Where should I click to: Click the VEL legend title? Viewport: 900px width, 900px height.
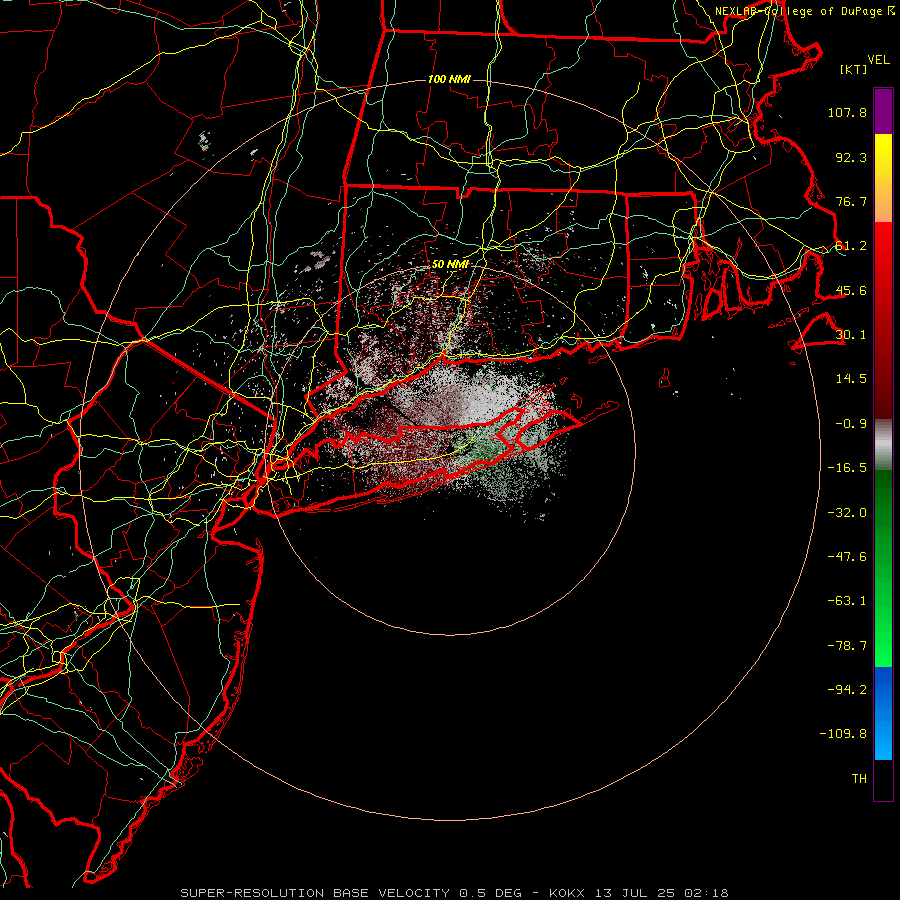coord(879,60)
